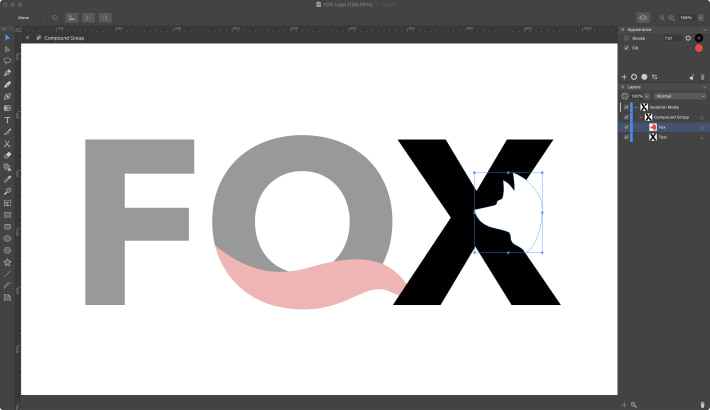Image resolution: width=710 pixels, height=410 pixels.
Task: Toggle visibility of Isolation Mode layer
Action: click(x=627, y=107)
